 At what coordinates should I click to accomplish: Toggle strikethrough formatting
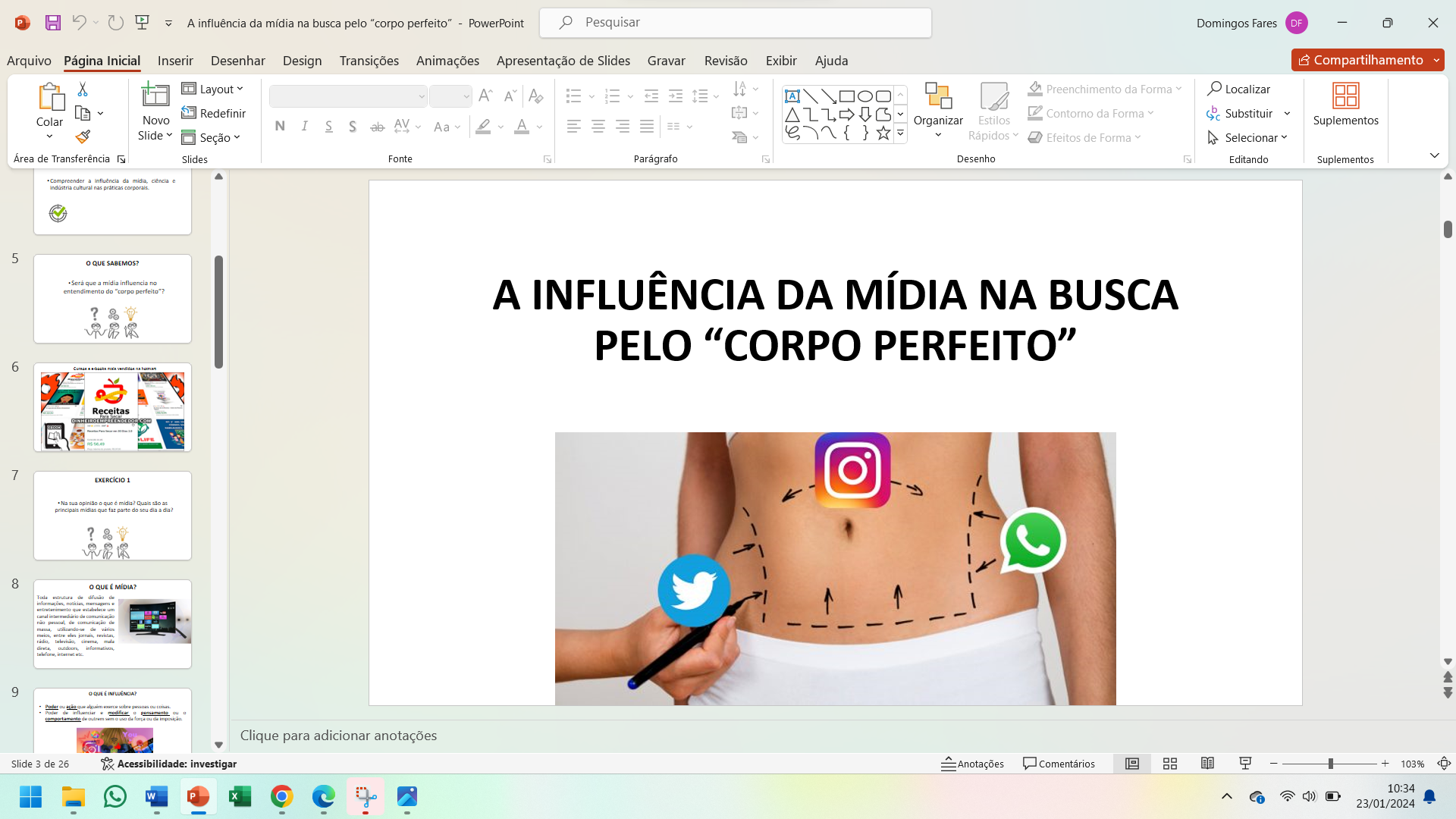(377, 127)
